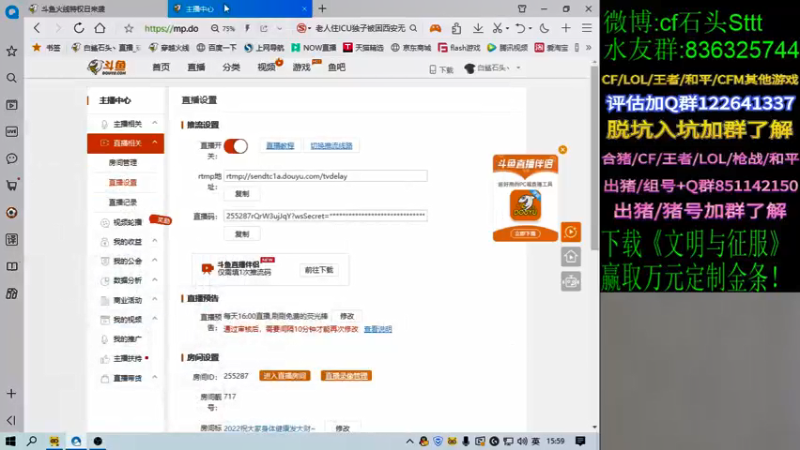The width and height of the screenshot is (800, 450).
Task: Click the floating back-to-top home icon
Action: tap(571, 257)
